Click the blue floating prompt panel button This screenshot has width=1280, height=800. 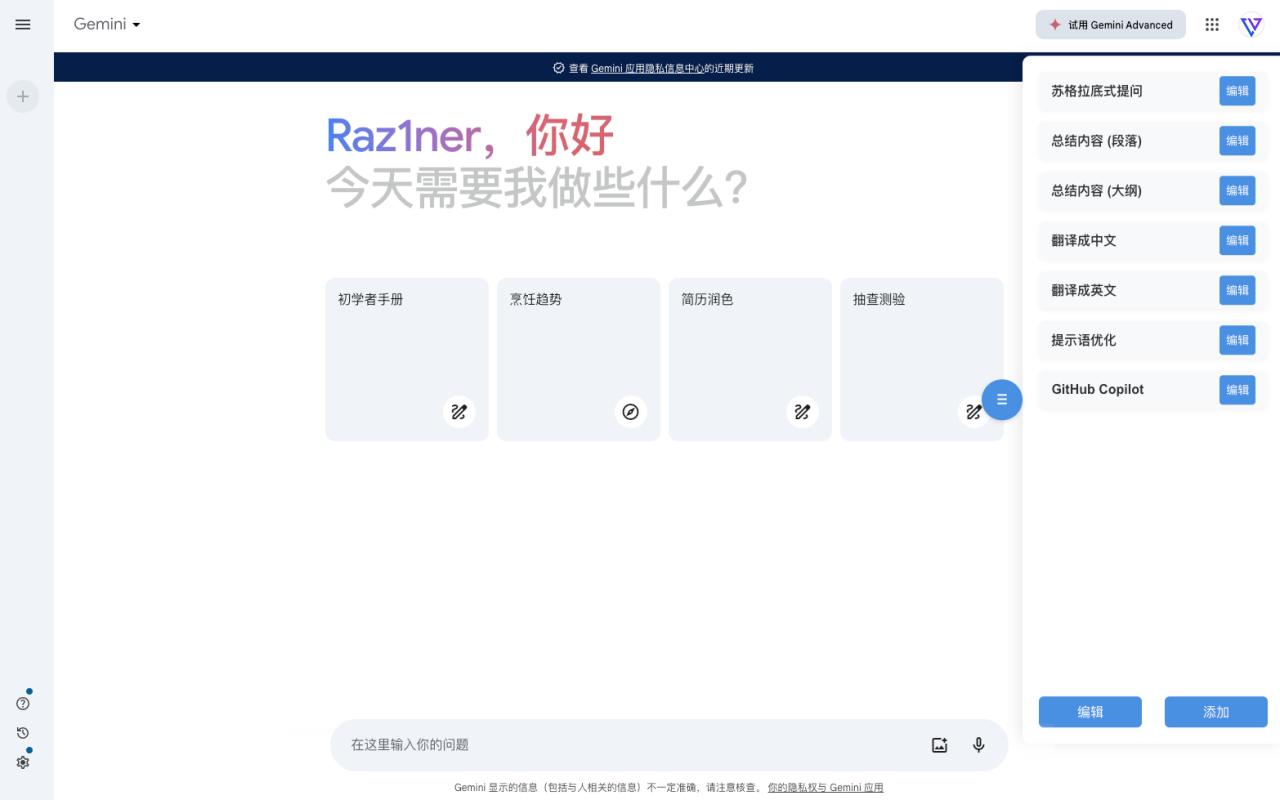1002,399
